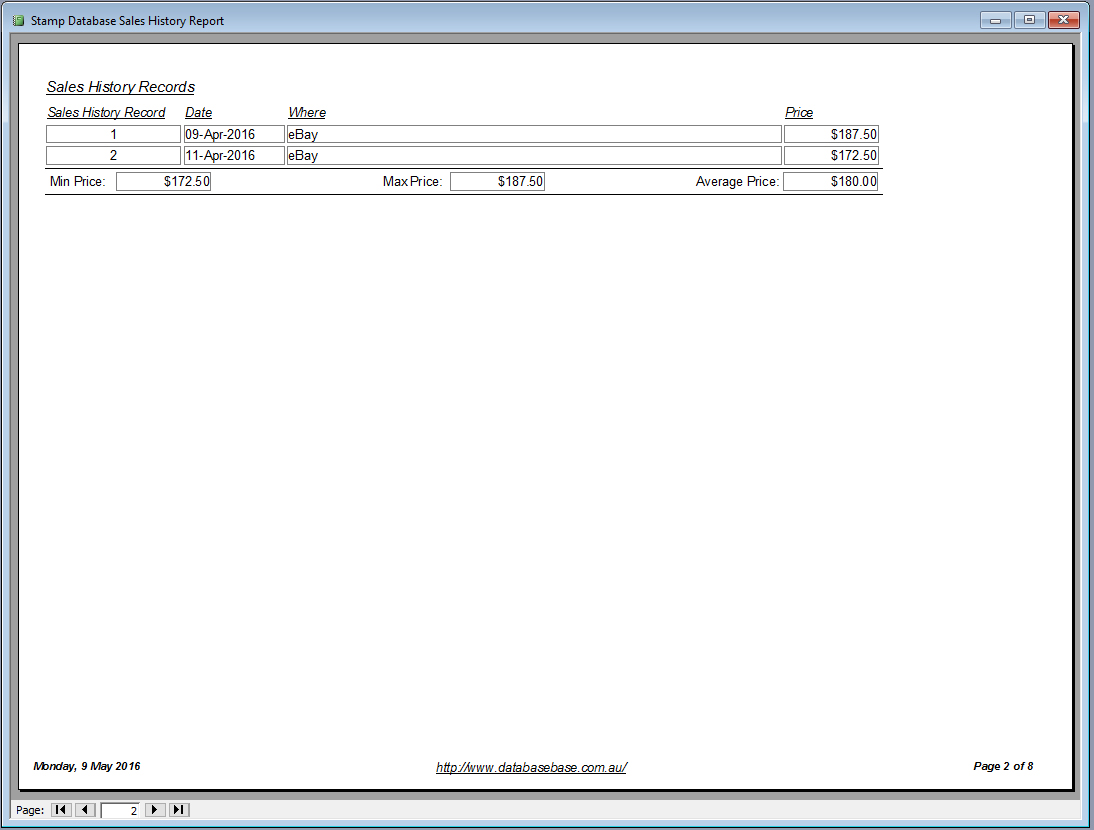Screen dimensions: 1094x830
Task: Select the Page number input box
Action: (x=122, y=810)
